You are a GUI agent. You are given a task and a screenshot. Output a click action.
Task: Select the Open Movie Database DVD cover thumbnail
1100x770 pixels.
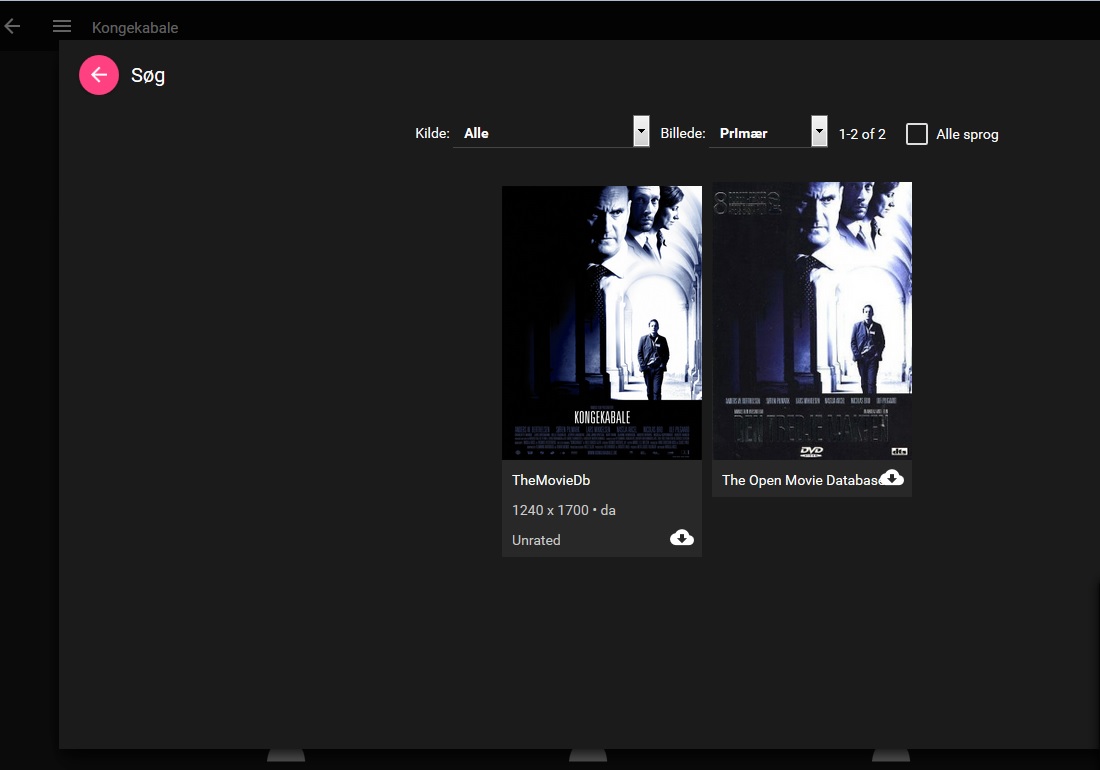812,321
